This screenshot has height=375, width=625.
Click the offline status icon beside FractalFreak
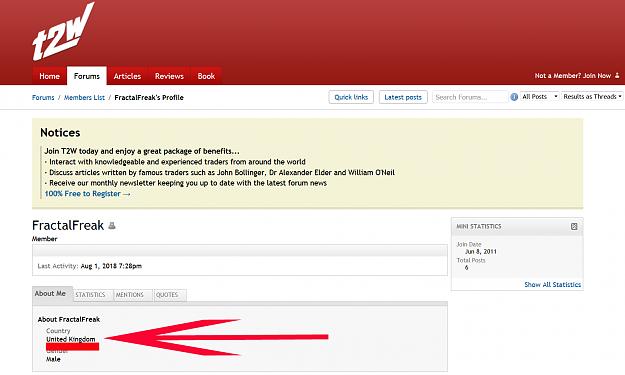[x=112, y=226]
